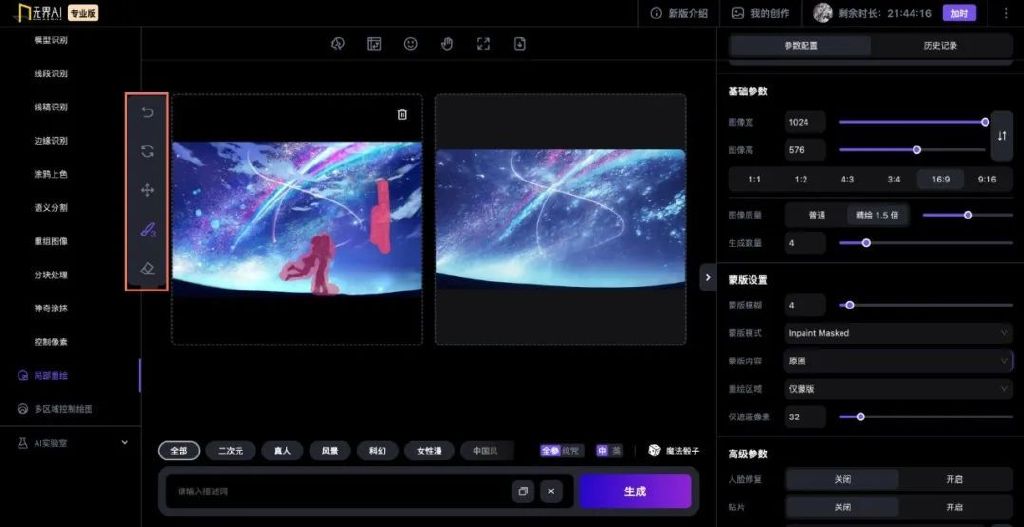Select the 1:1 aspect ratio
Viewport: 1024px width, 527px height.
click(x=754, y=179)
